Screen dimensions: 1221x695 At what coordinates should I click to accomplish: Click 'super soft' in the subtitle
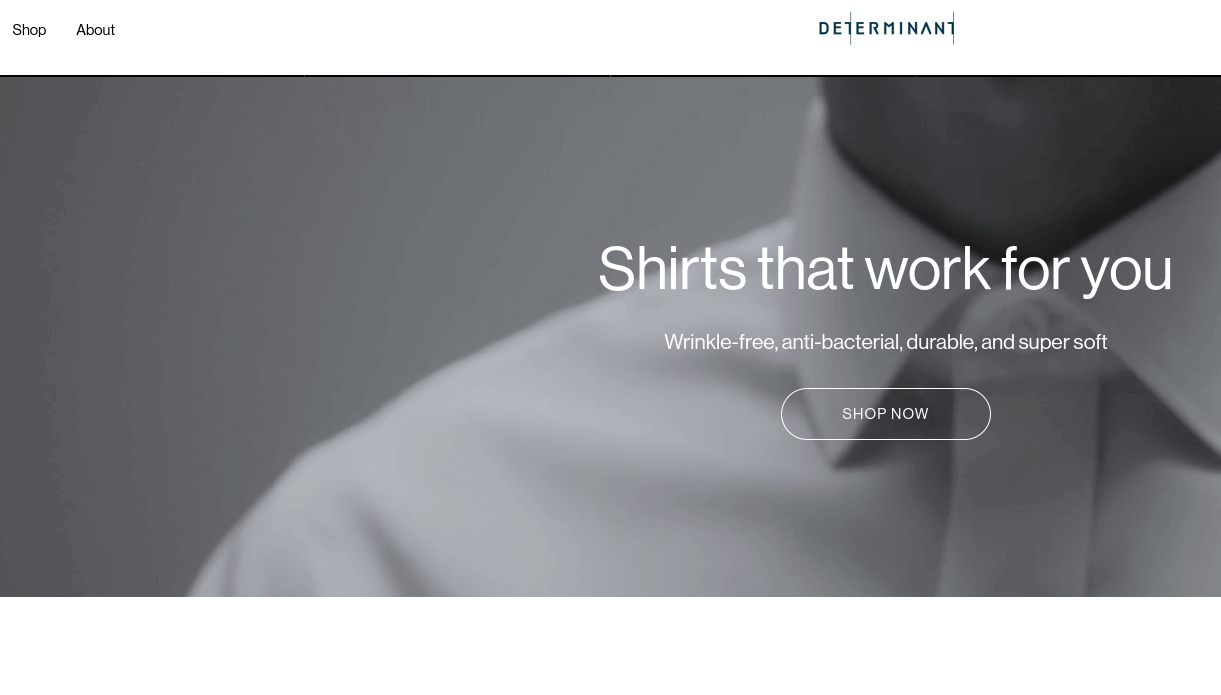tap(1062, 342)
